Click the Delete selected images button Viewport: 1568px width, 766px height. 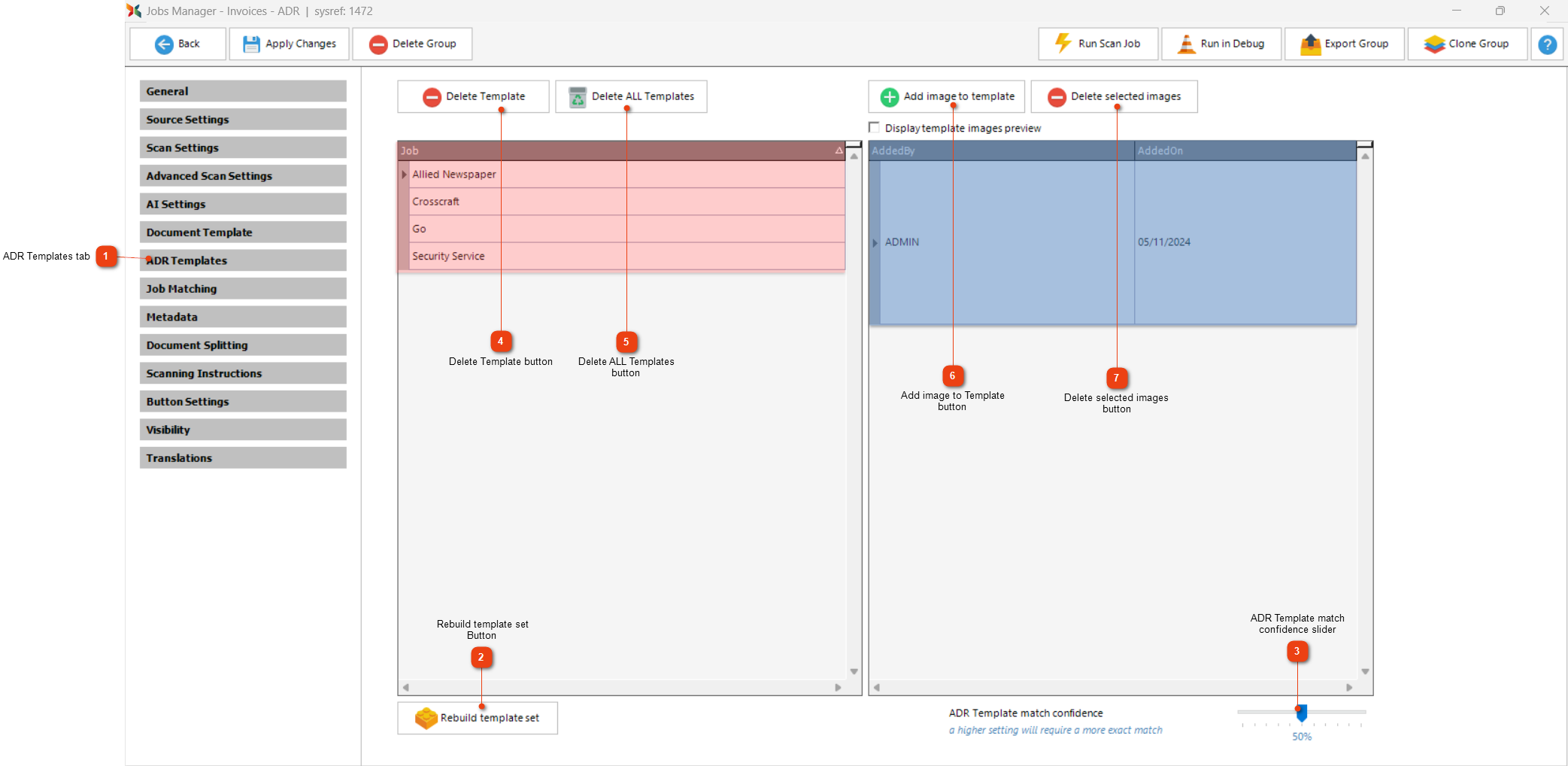(x=1114, y=96)
